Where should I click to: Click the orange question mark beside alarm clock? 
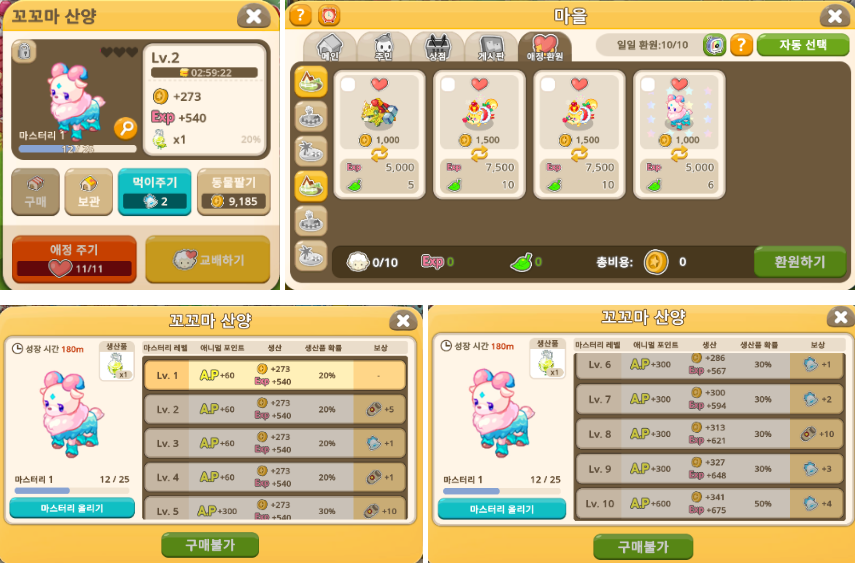pyautogui.click(x=300, y=15)
